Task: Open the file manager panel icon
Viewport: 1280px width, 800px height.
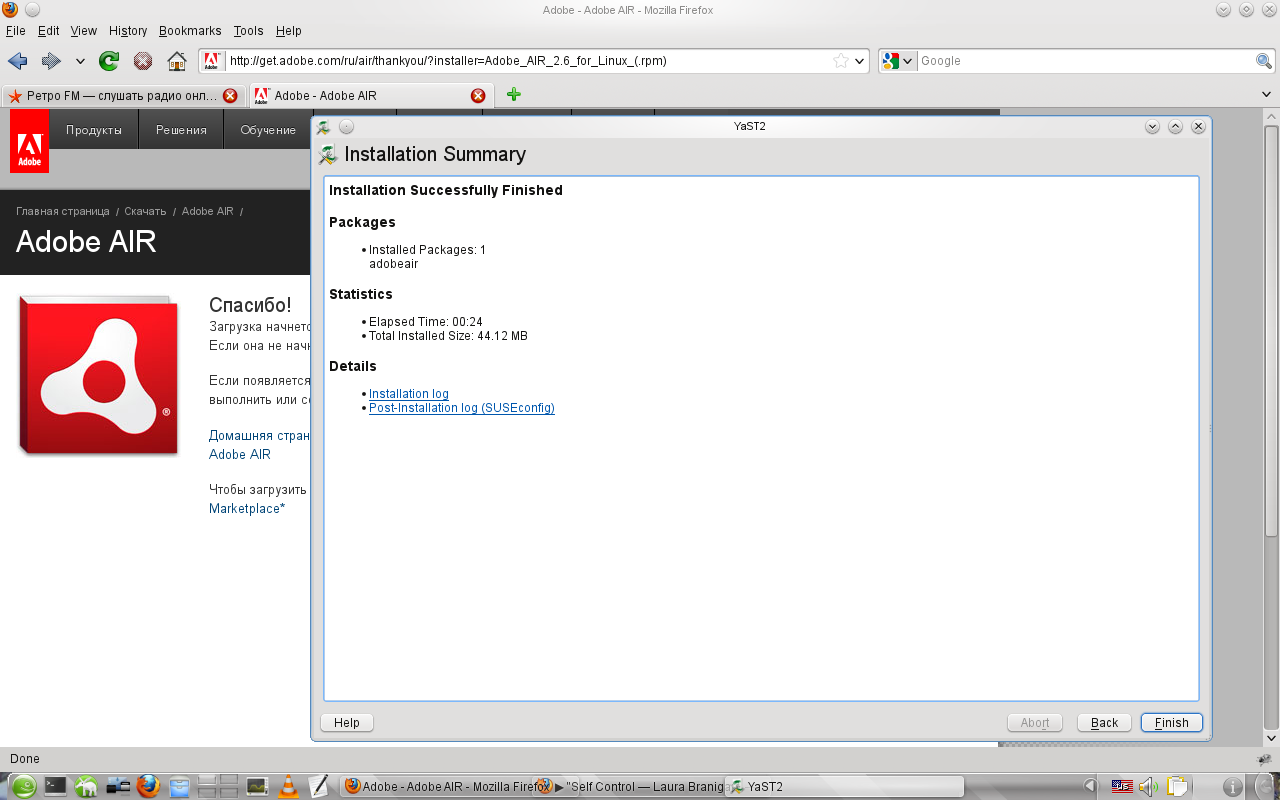Action: (x=180, y=787)
